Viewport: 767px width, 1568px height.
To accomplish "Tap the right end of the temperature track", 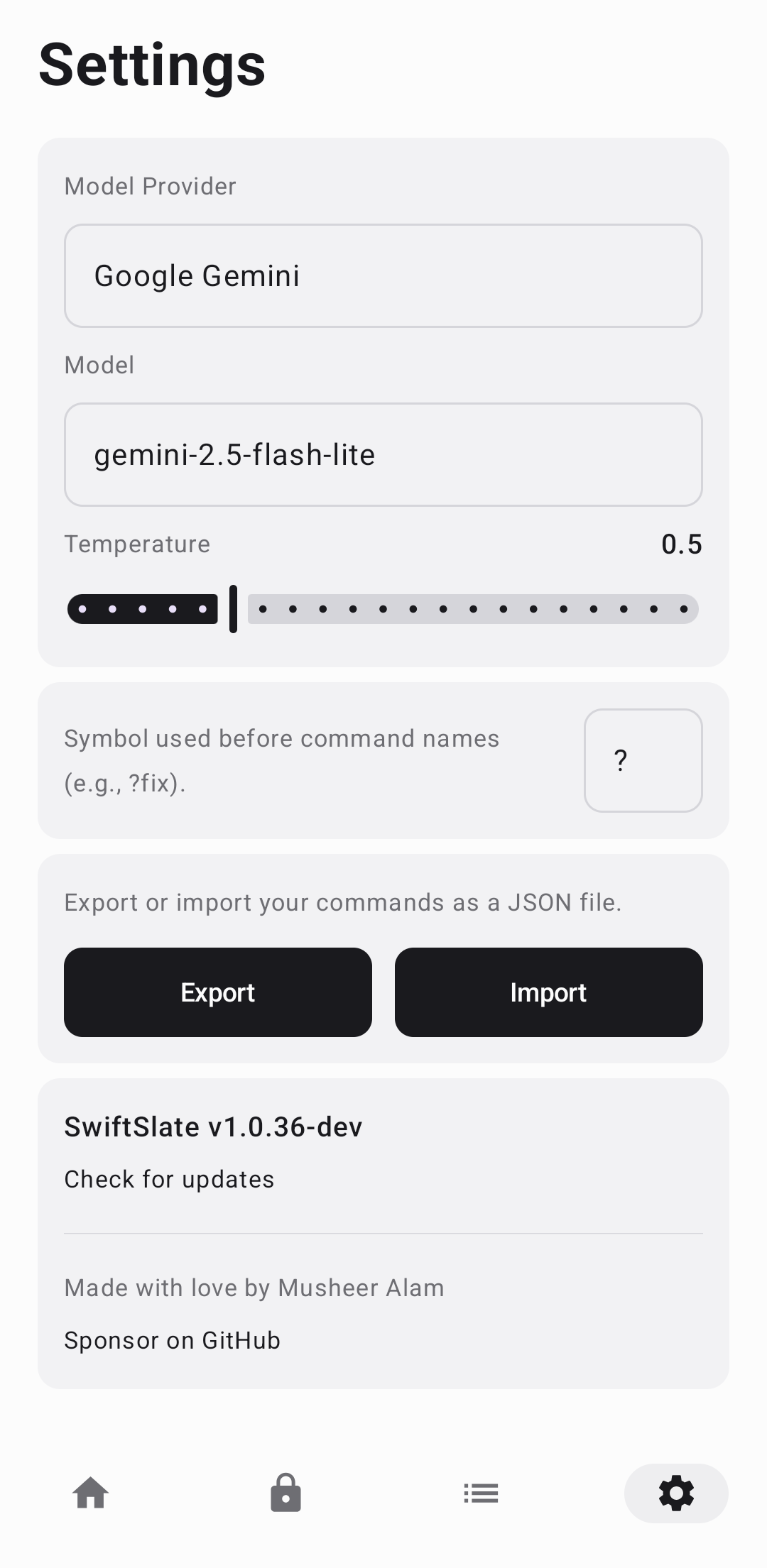I will tap(682, 608).
